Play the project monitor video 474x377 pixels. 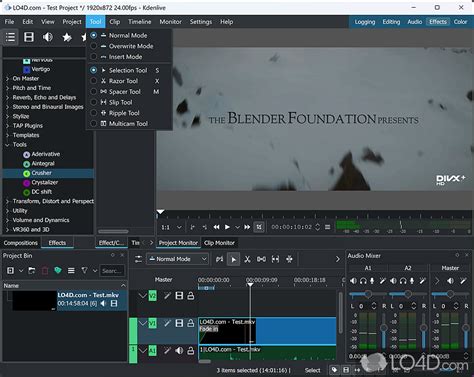click(x=227, y=227)
